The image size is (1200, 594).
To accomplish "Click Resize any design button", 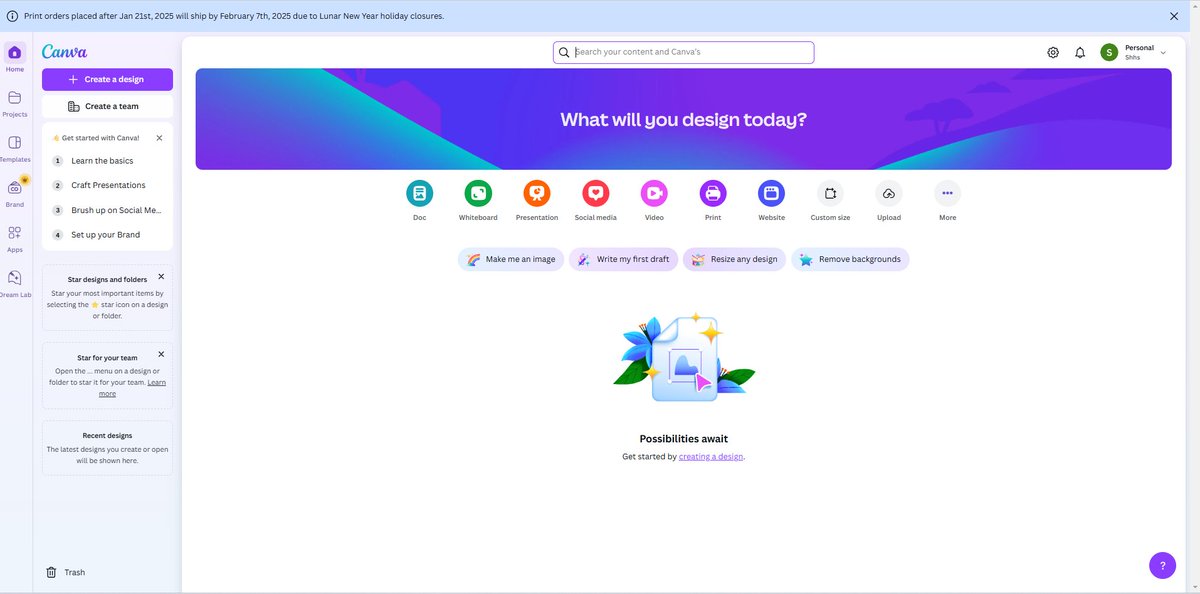I will pos(735,259).
